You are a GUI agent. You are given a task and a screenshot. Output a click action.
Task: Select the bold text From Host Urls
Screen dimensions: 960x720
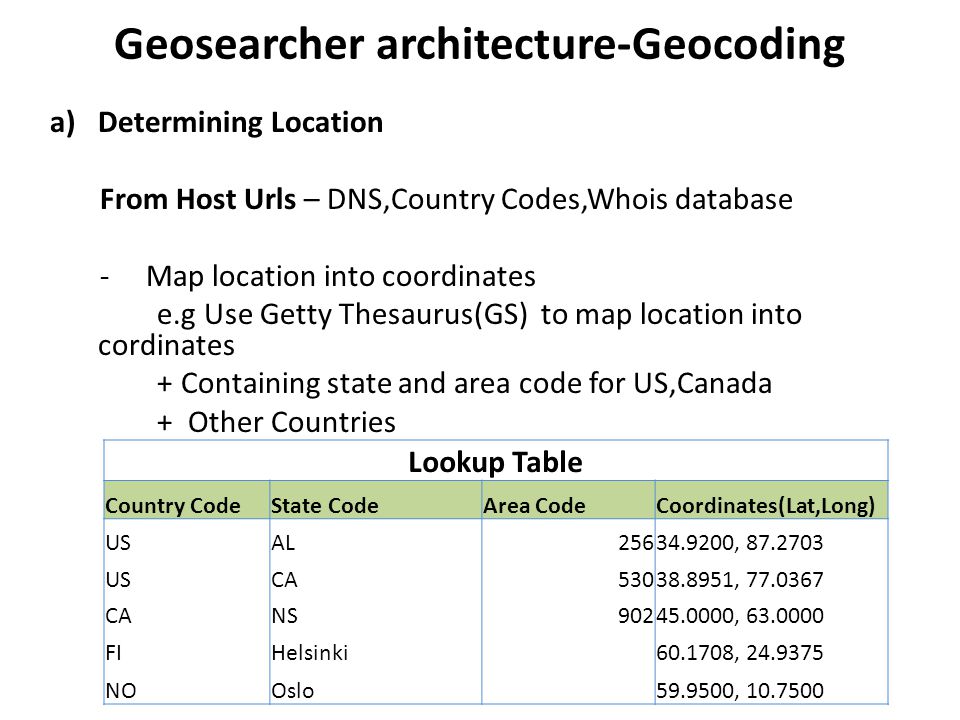click(198, 200)
